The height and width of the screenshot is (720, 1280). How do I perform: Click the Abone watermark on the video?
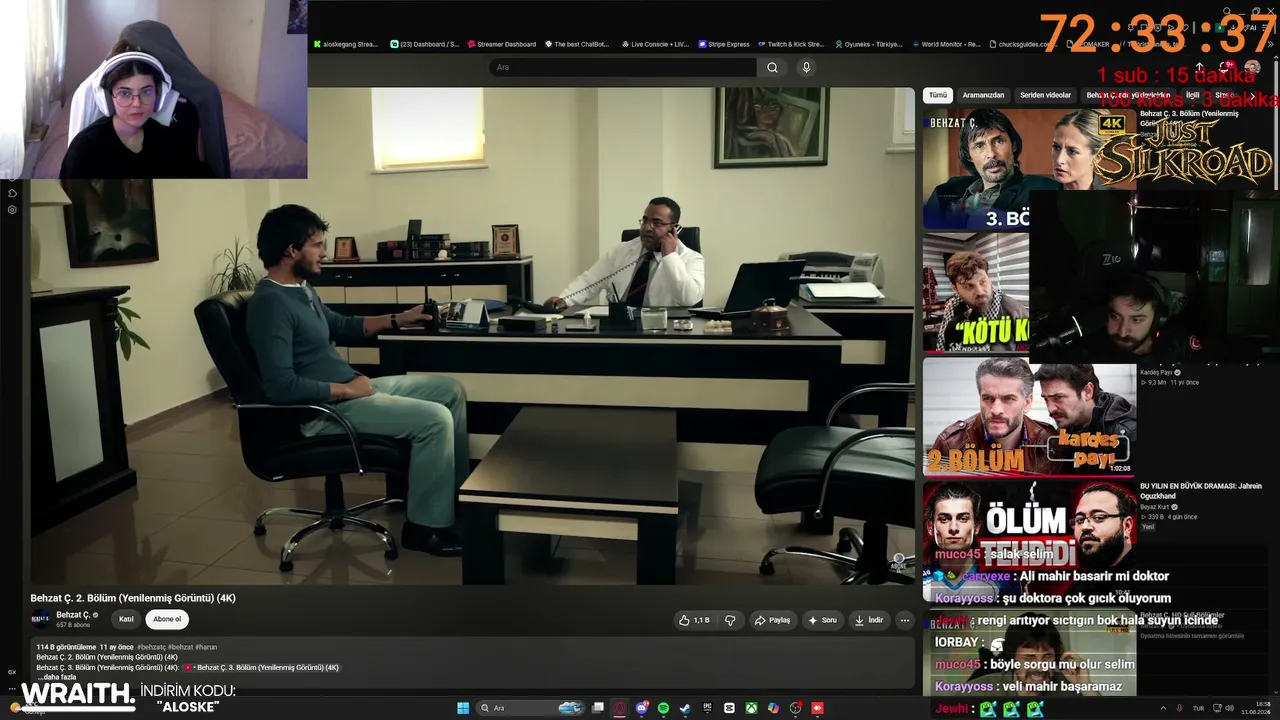point(898,563)
